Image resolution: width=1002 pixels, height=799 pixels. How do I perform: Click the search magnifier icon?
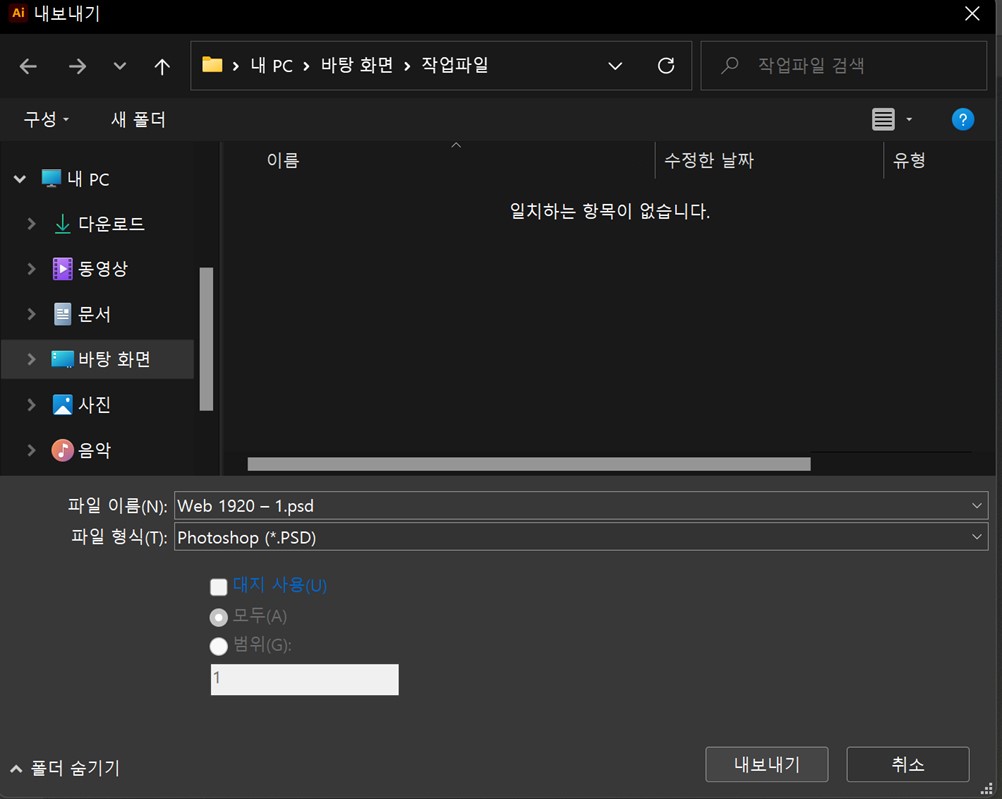point(730,65)
